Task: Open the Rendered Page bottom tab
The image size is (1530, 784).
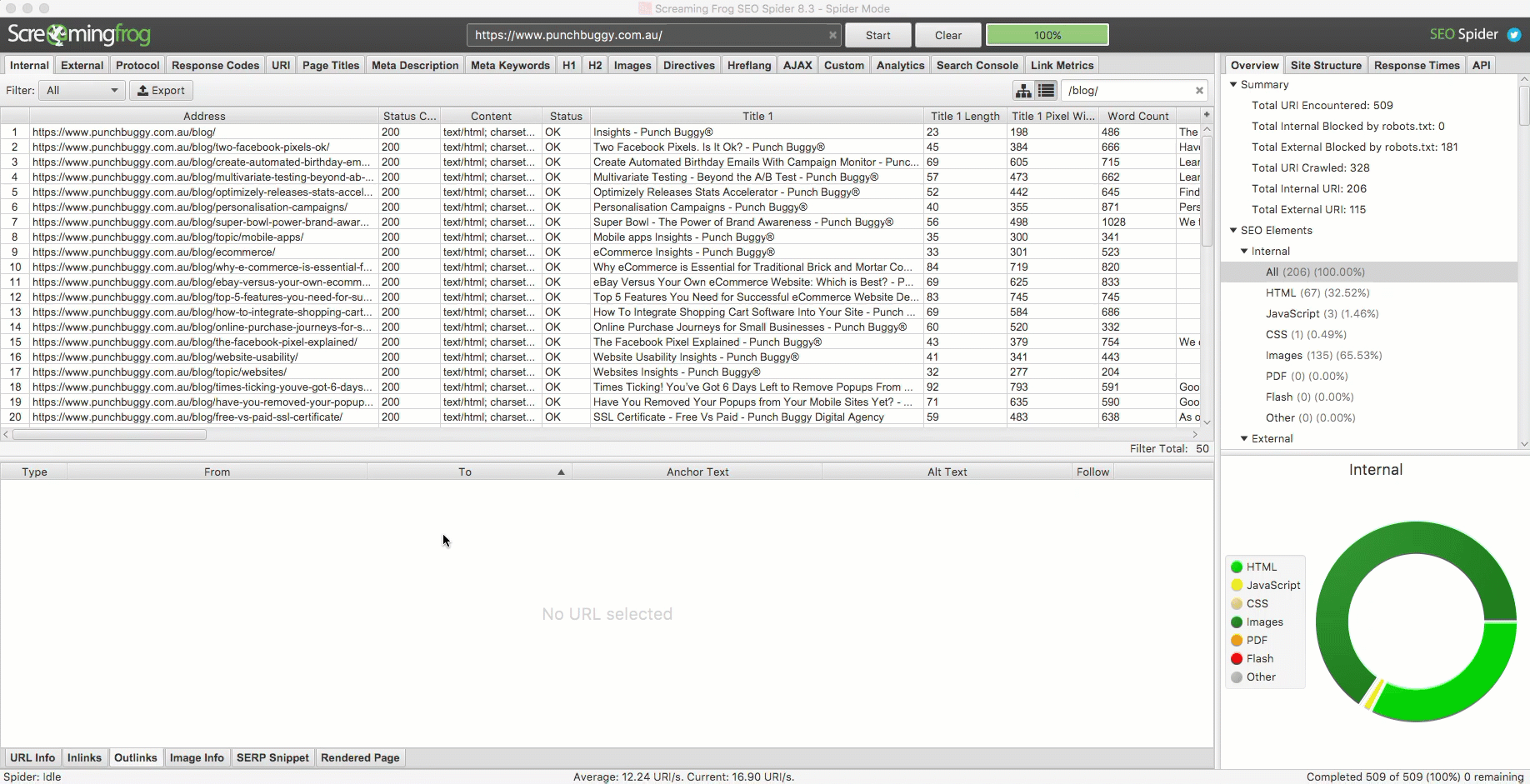Action: tap(360, 757)
